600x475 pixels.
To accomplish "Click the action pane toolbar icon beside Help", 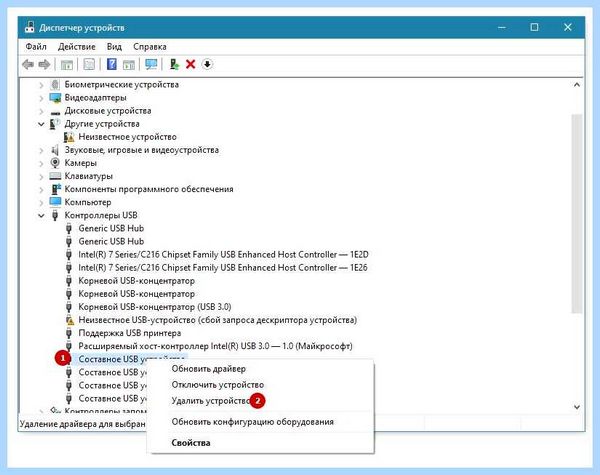I will pos(129,65).
